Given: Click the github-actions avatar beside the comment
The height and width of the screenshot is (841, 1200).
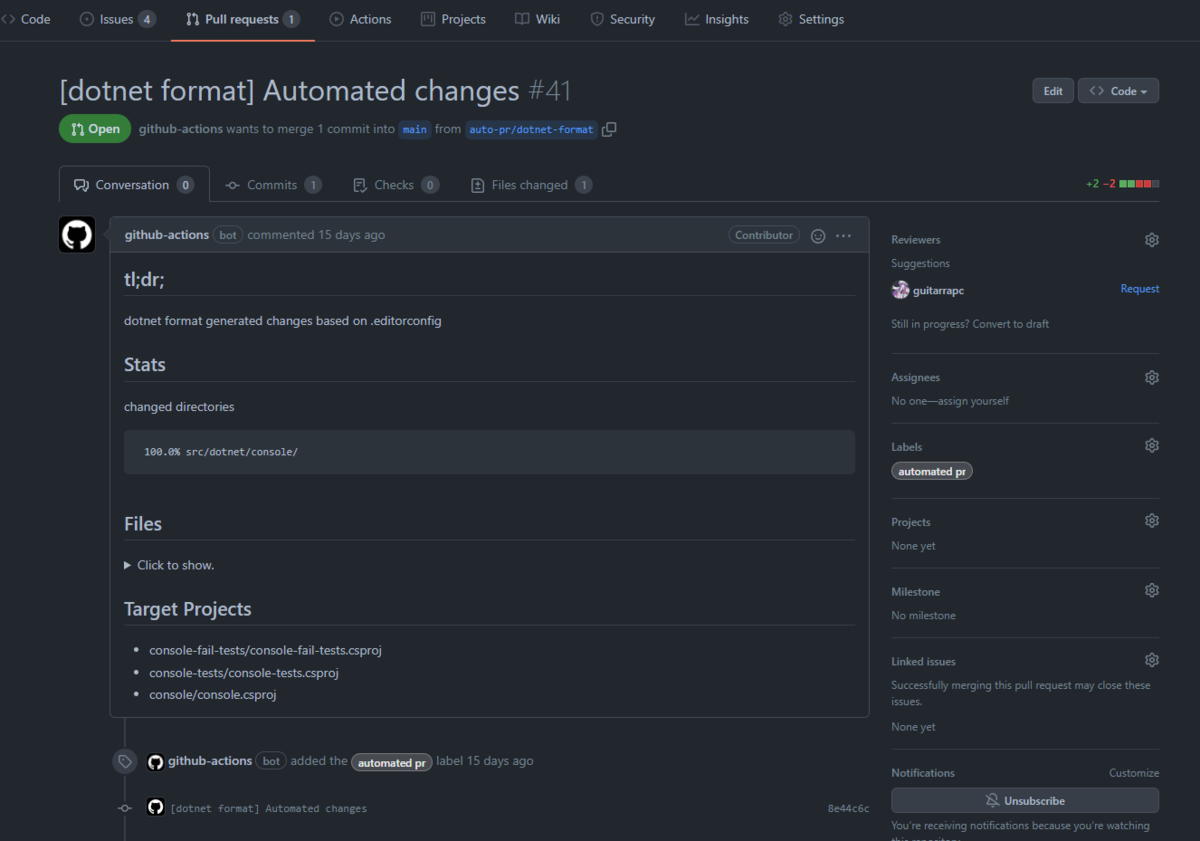Looking at the screenshot, I should pyautogui.click(x=77, y=235).
